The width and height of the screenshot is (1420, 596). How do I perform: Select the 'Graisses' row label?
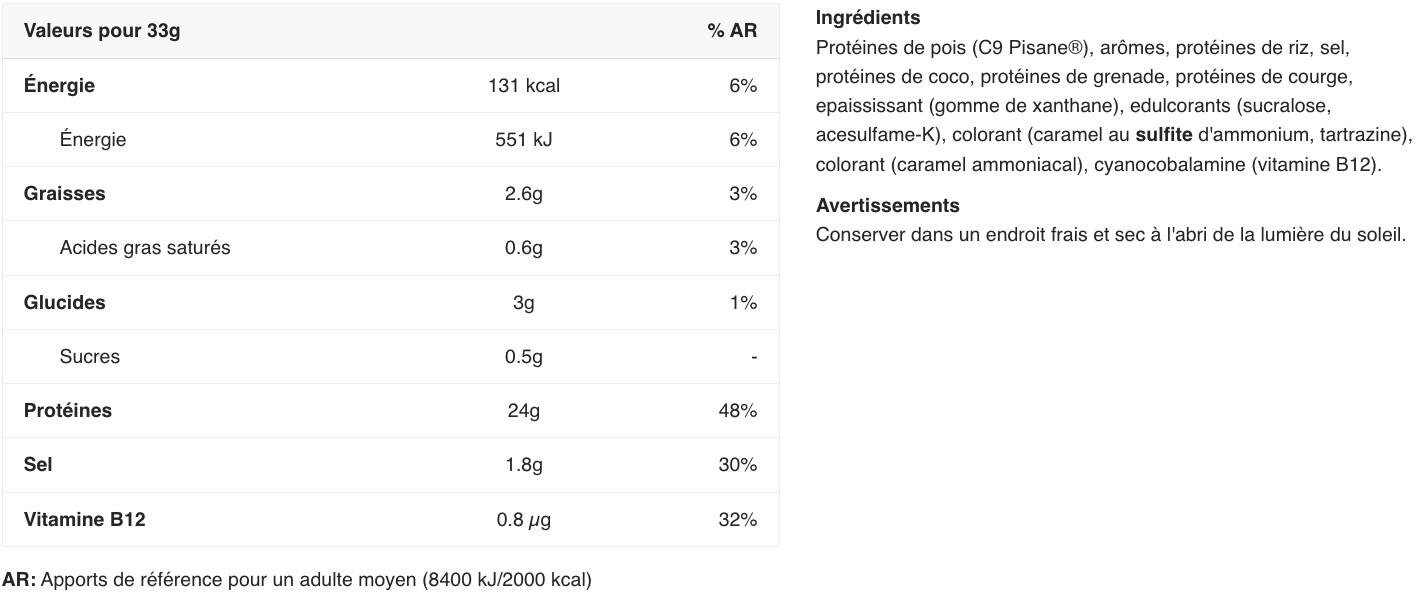64,194
